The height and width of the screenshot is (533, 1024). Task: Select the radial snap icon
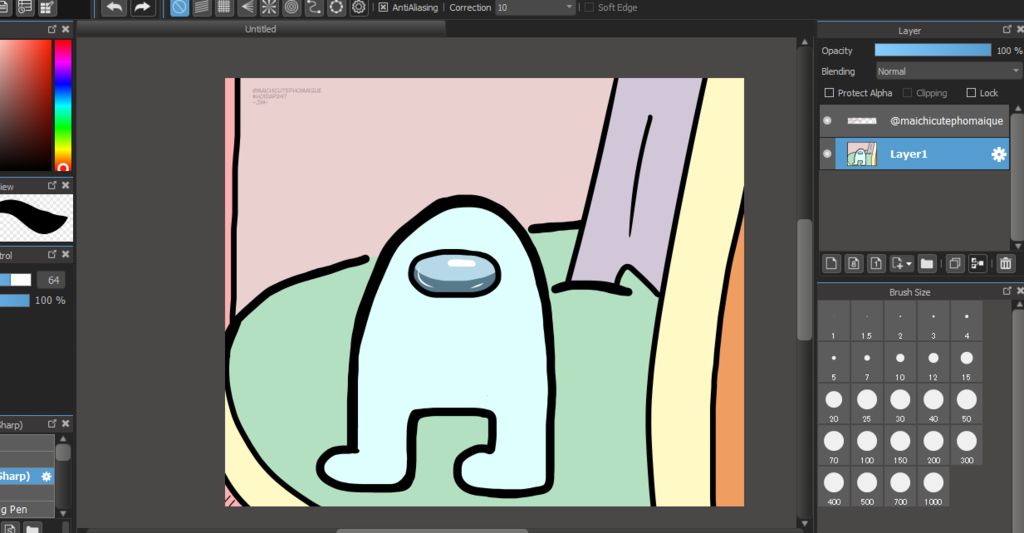pos(269,8)
